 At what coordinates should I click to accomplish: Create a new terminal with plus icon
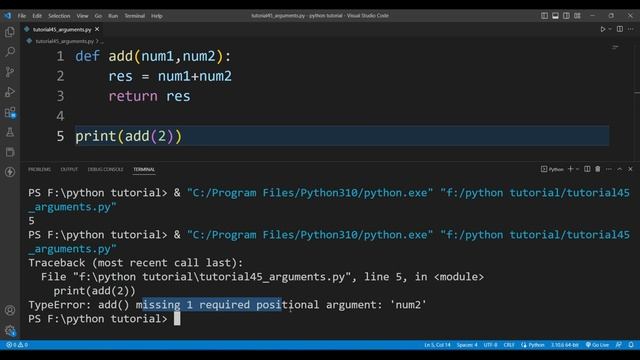[570, 169]
